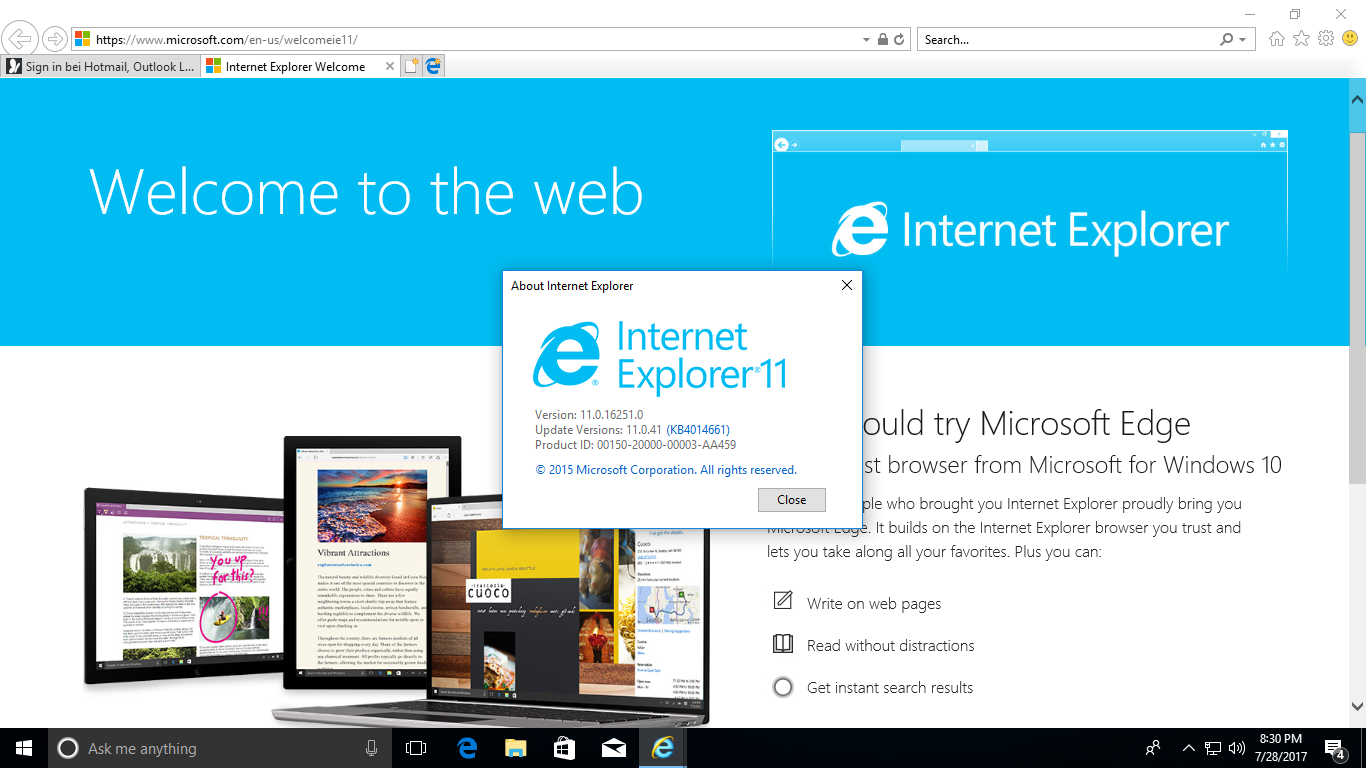The image size is (1366, 768).
Task: Open the clock showing 8:30 PM
Action: tap(1280, 748)
